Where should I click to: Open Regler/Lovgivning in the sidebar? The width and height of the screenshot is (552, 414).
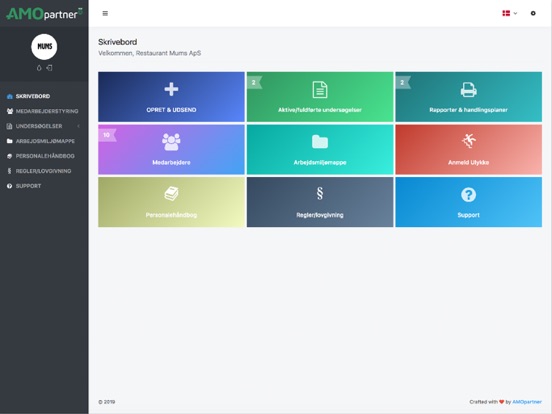[43, 171]
